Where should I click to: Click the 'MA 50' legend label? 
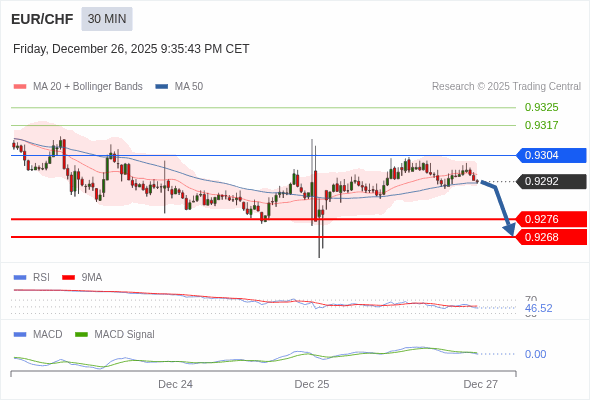(189, 87)
